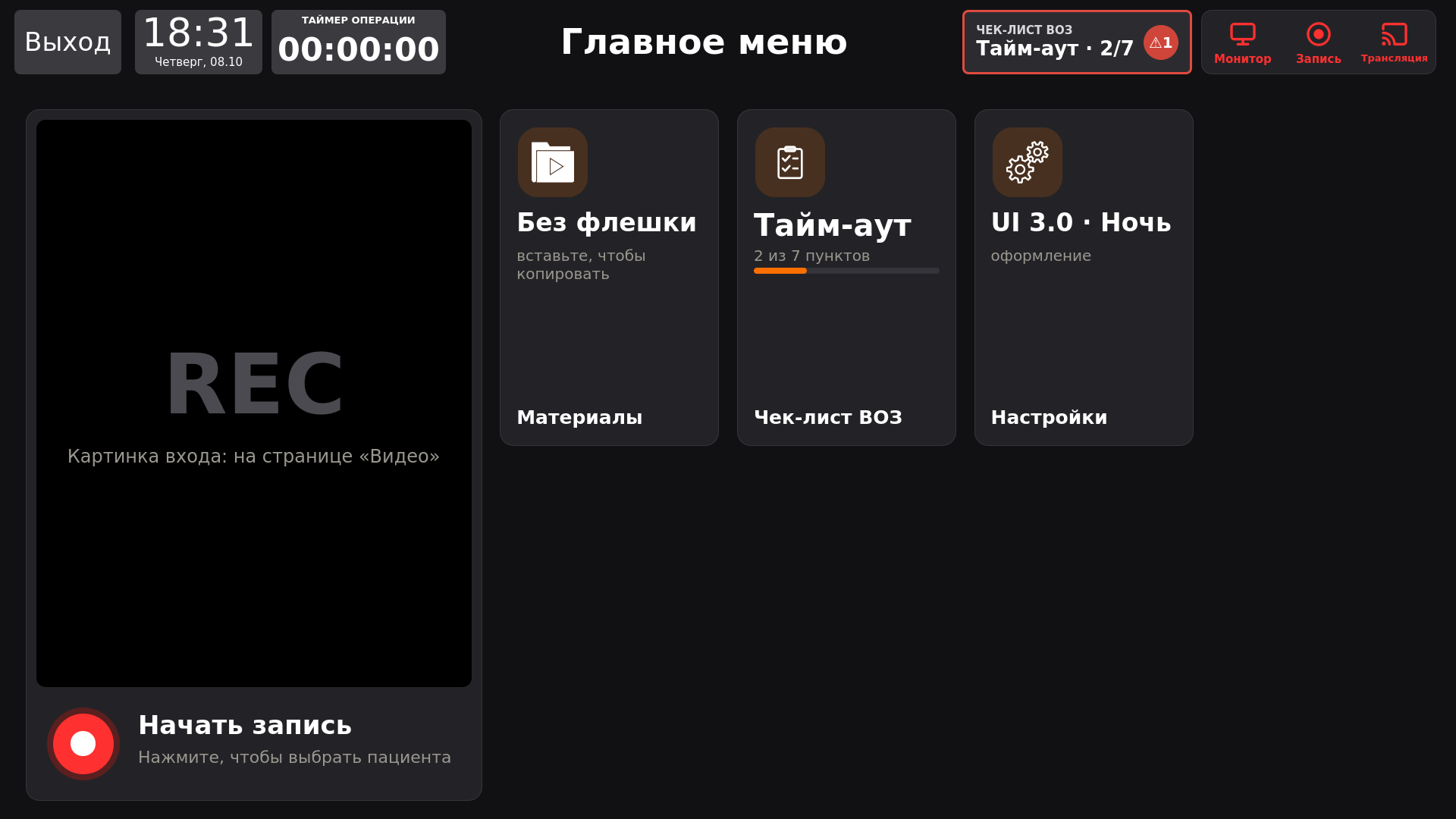Click the Запись record indicator icon
The width and height of the screenshot is (1456, 819).
click(1318, 34)
